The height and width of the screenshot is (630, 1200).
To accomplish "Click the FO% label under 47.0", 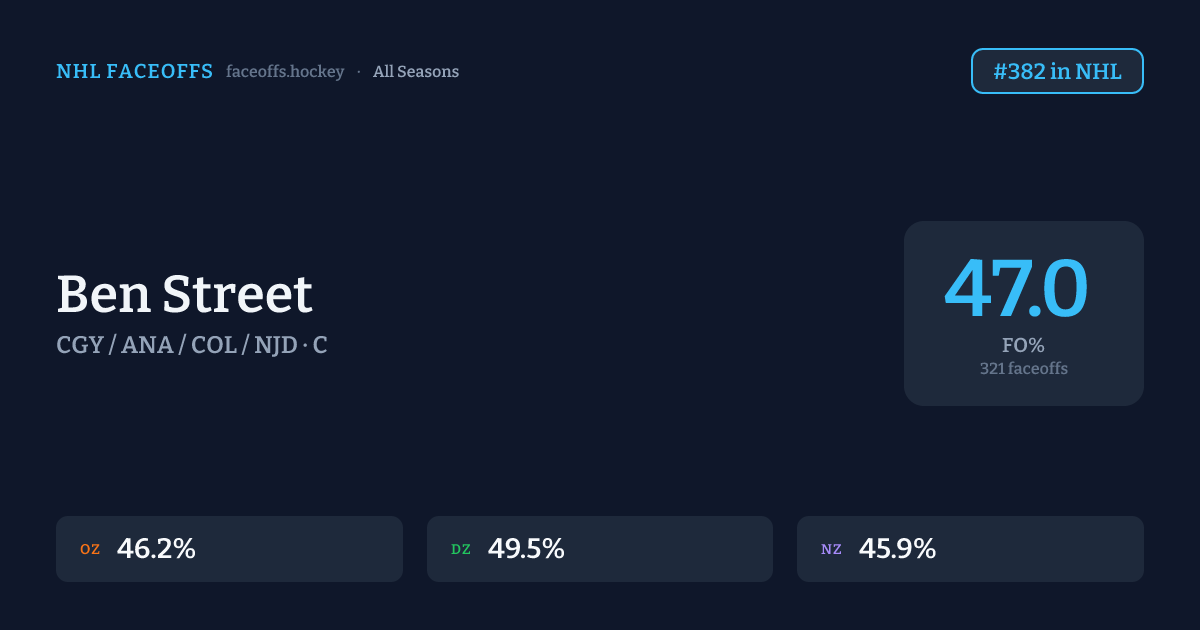I will point(1023,346).
